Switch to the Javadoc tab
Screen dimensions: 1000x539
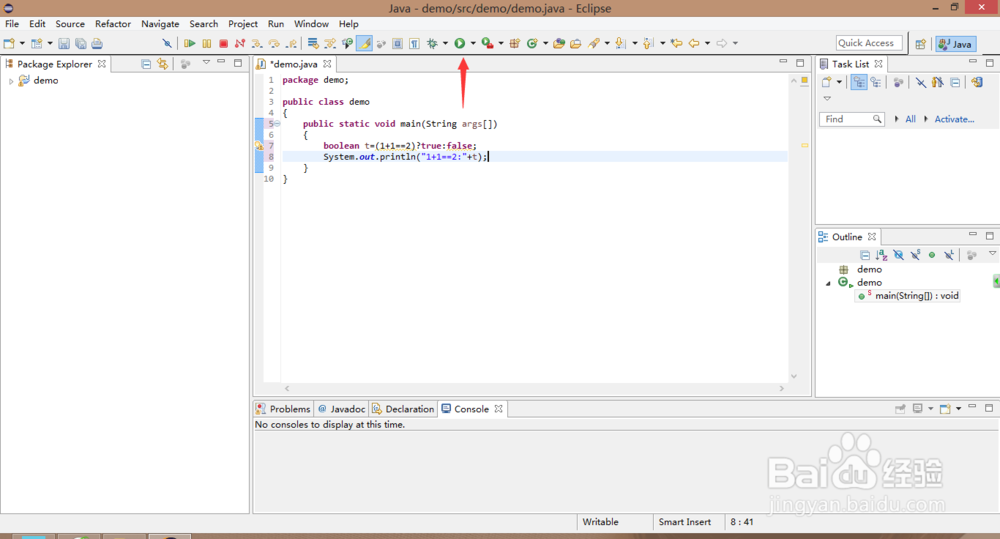coord(341,409)
